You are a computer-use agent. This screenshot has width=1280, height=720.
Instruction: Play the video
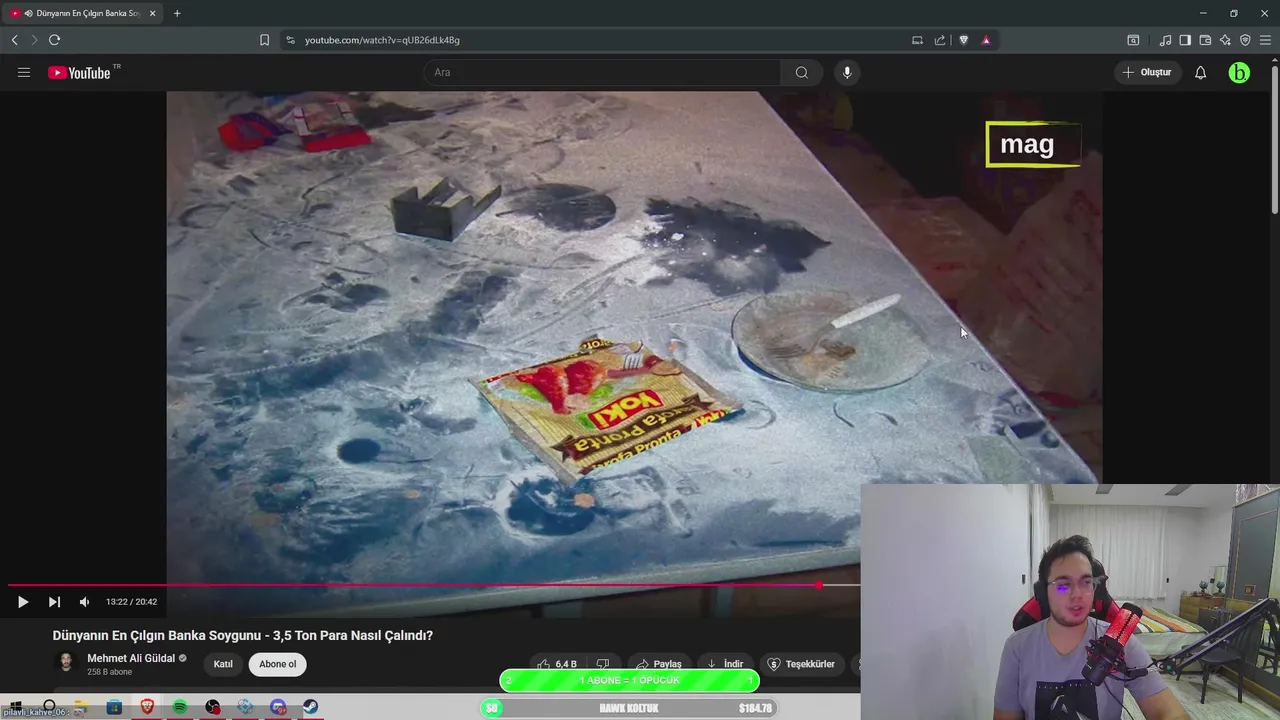tap(22, 602)
